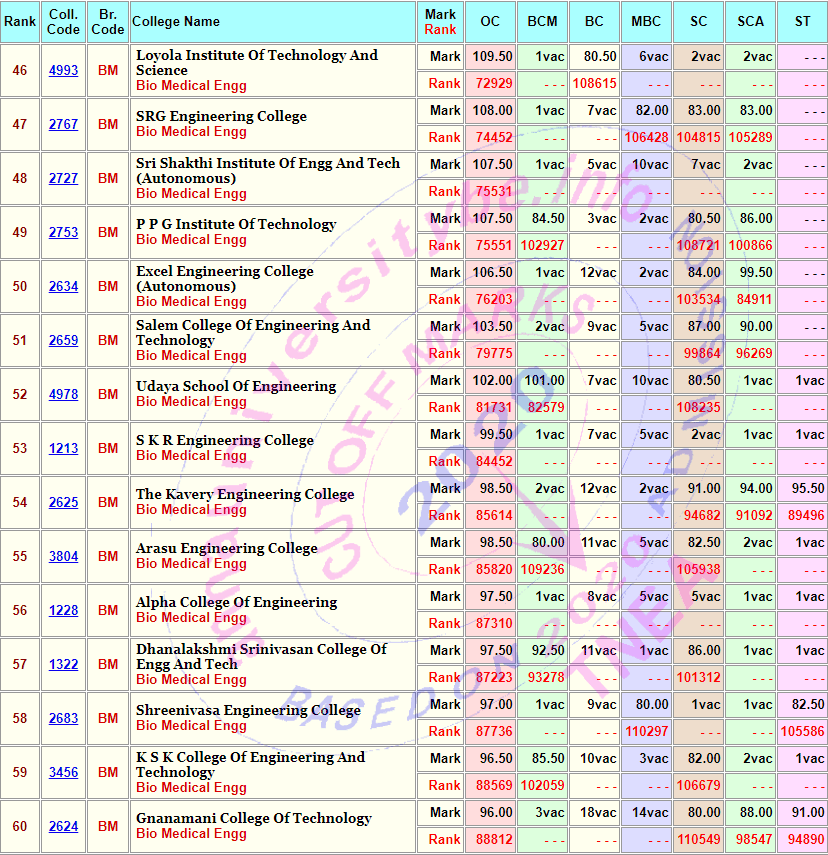Click college code 3804 for Arasu Engineering

(63, 556)
